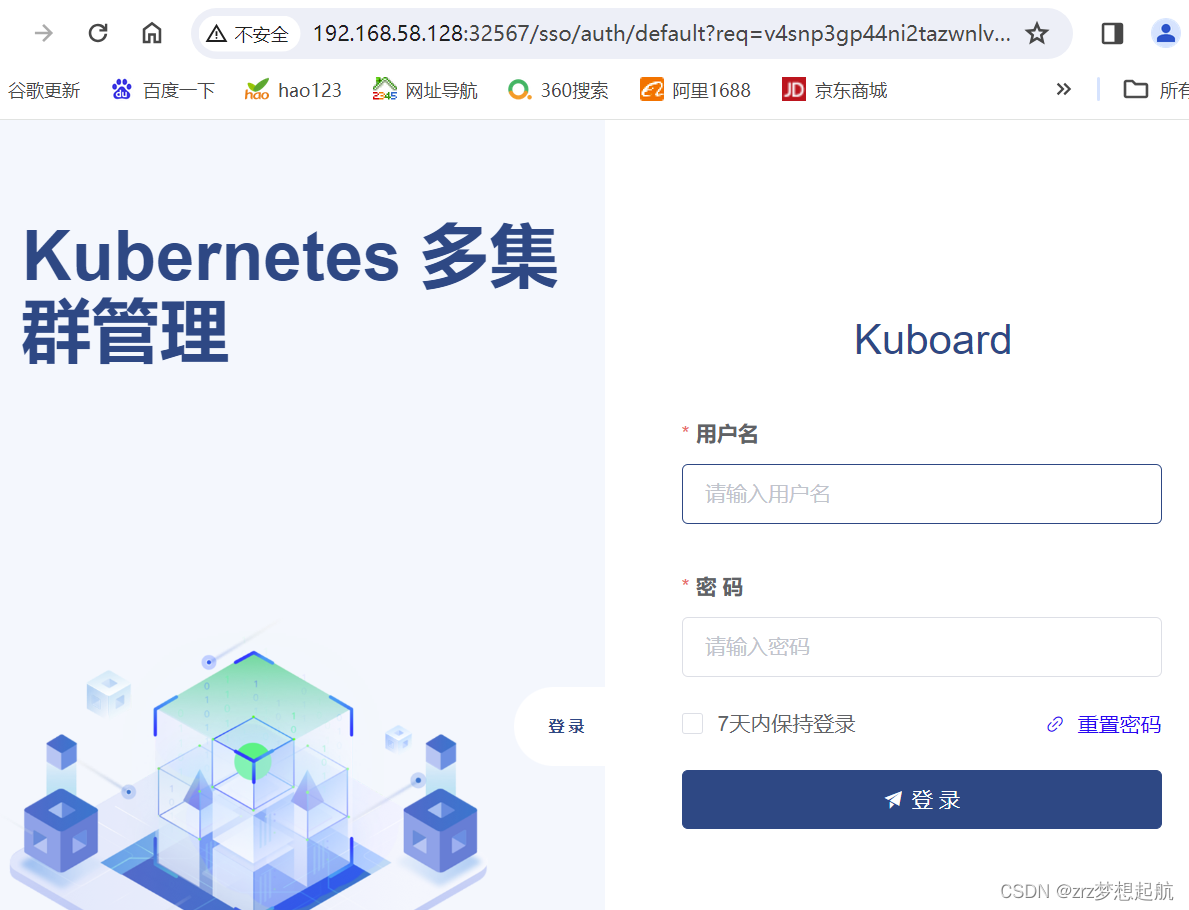Select the 登 录 tab on the left panel
Screen dimensions: 1189x910
566,726
